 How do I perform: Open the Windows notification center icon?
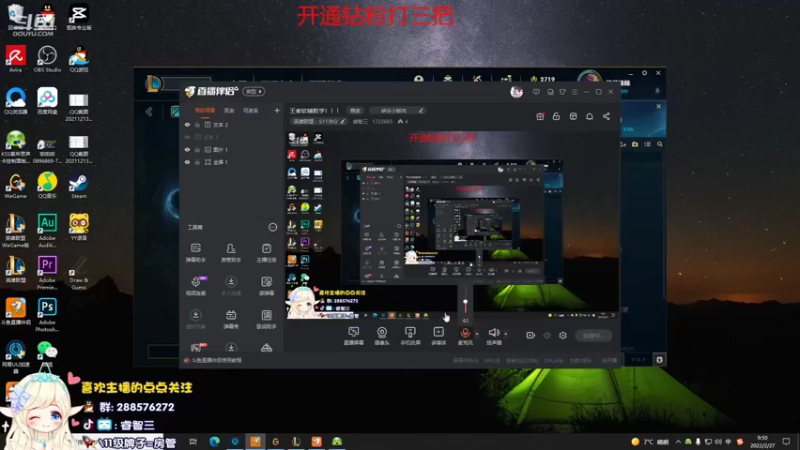(x=786, y=441)
